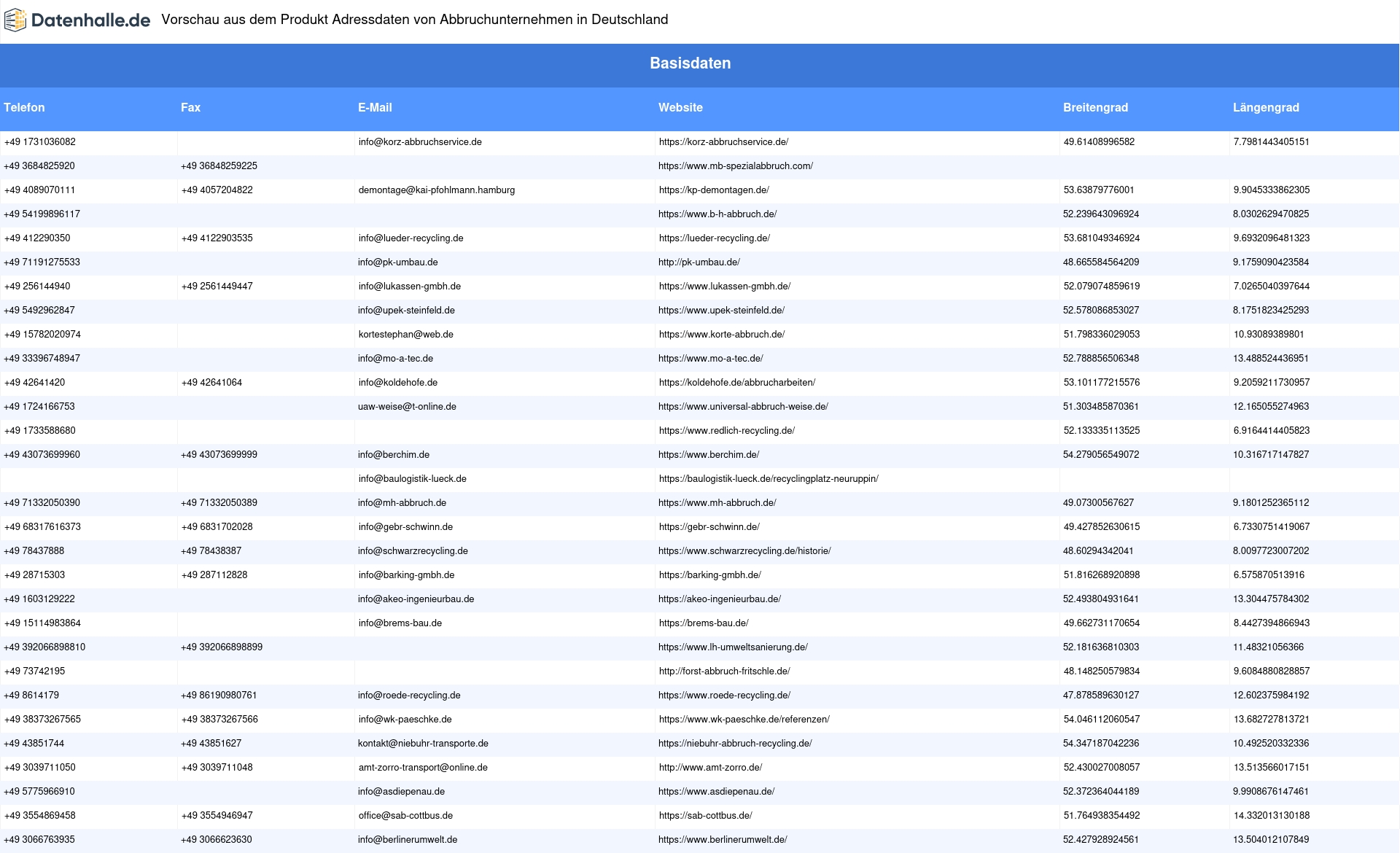Screen dimensions: 1400x853
Task: Open https://koldehofe.de/abbrucharbeiten/ website cell
Action: click(x=737, y=383)
